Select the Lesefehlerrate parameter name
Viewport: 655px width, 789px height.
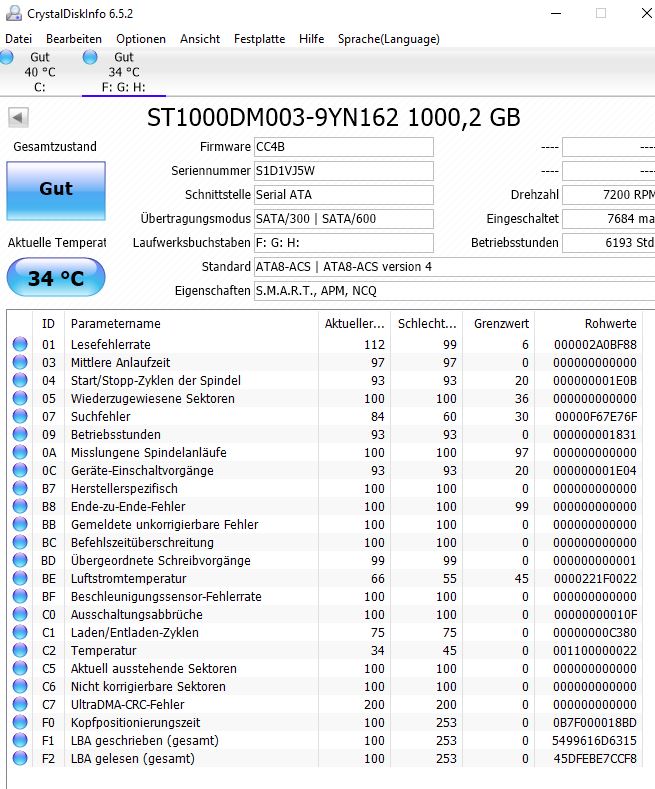pos(111,345)
